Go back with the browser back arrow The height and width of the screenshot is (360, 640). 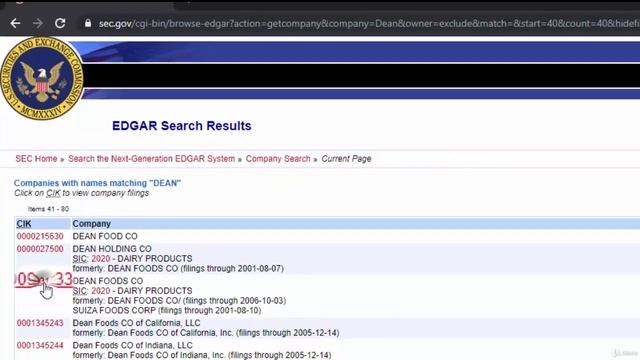pos(16,23)
